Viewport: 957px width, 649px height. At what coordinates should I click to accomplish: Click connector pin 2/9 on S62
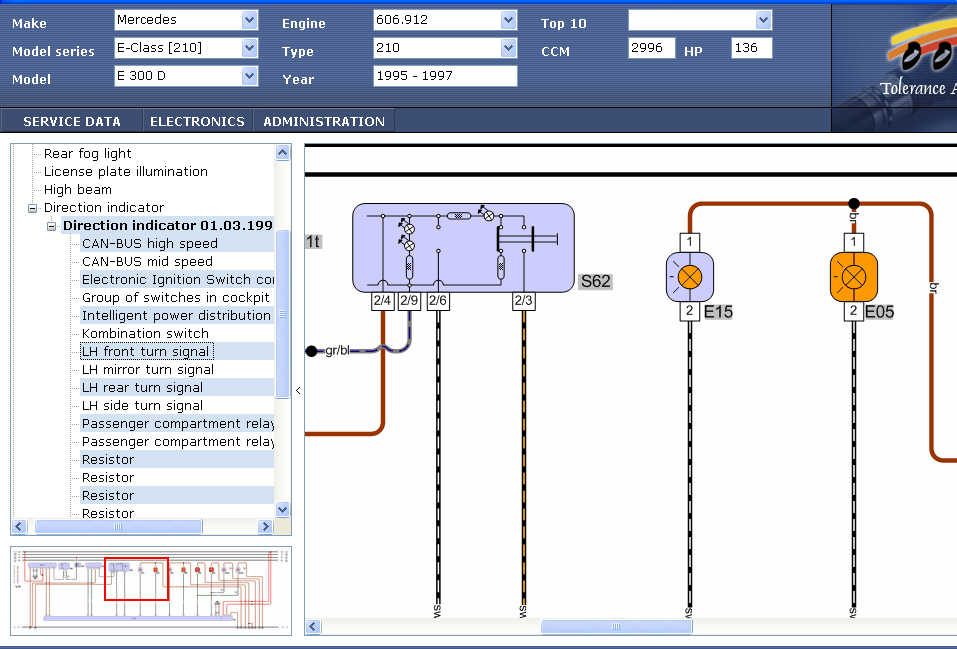click(409, 301)
